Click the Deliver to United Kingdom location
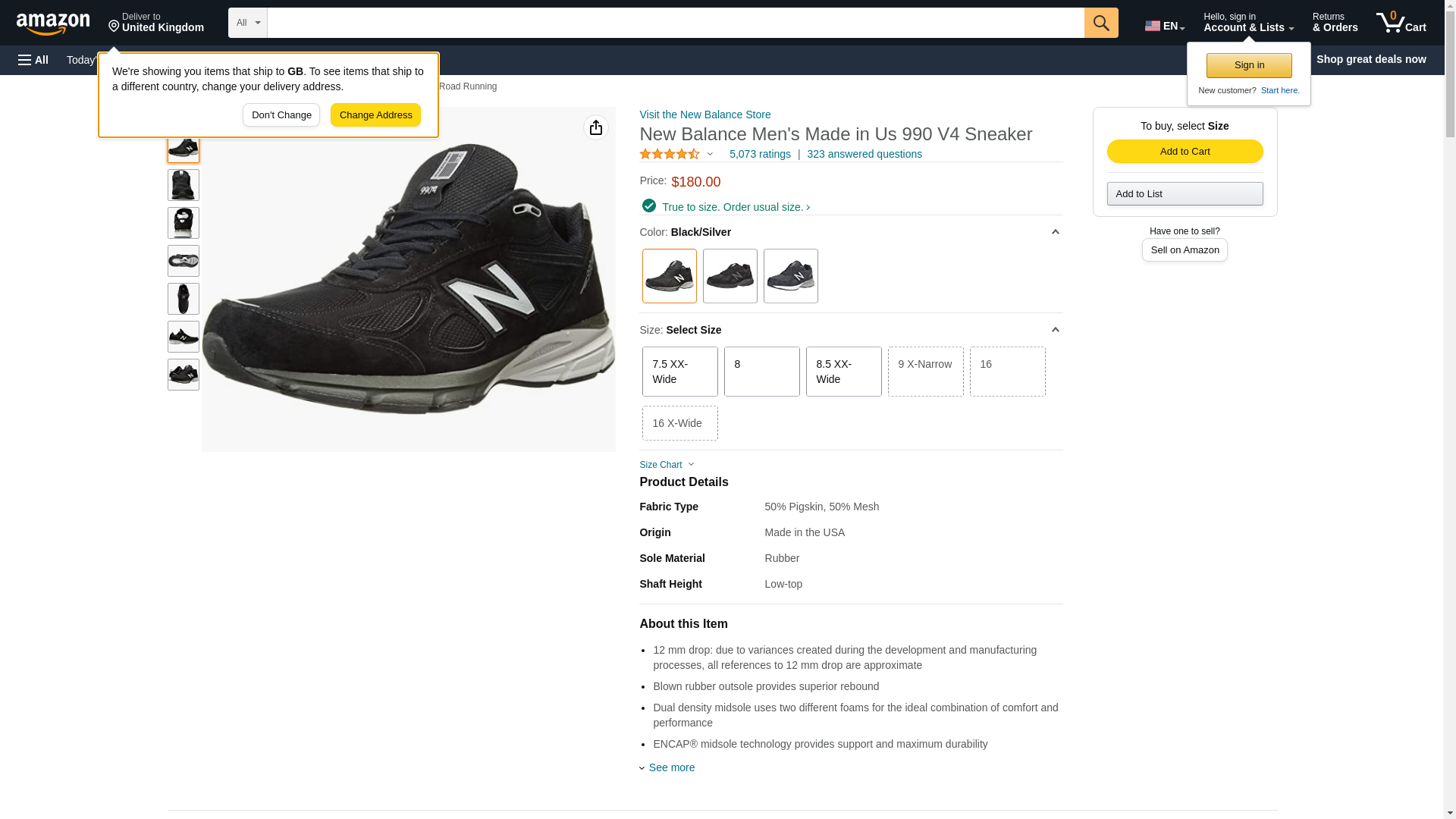 point(156,23)
